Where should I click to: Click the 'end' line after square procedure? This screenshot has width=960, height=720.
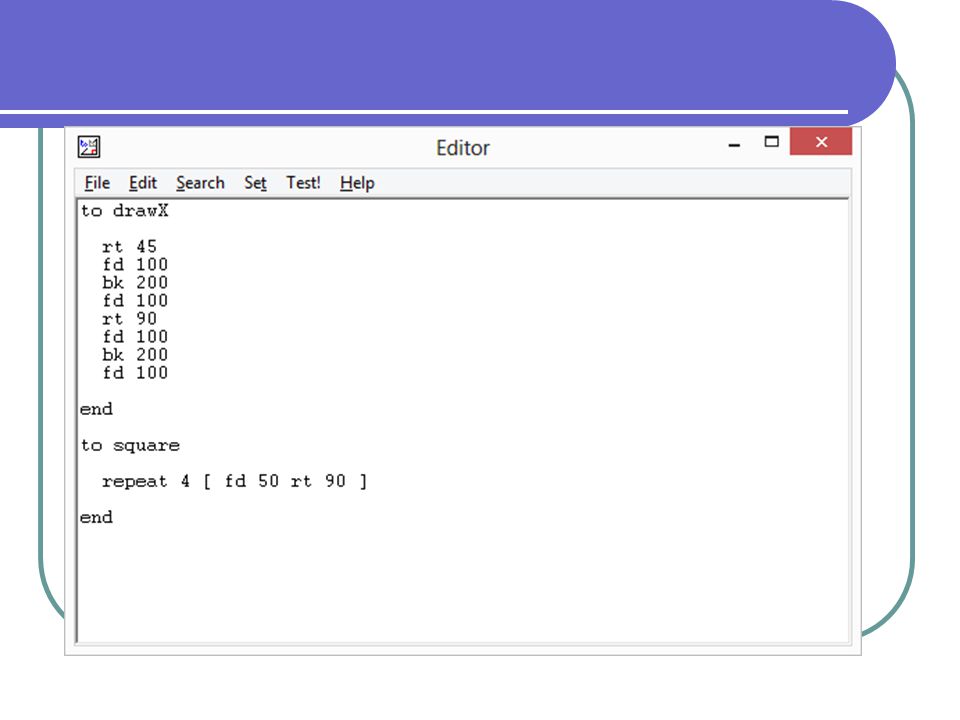click(x=96, y=517)
